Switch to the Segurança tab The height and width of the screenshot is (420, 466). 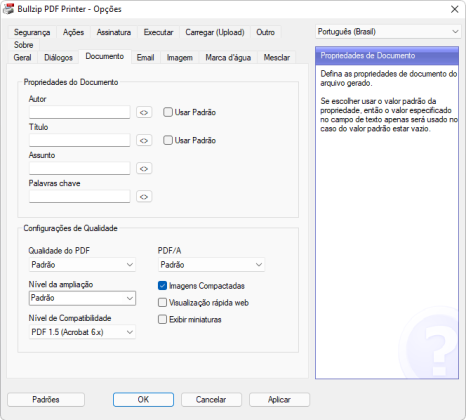pos(32,32)
